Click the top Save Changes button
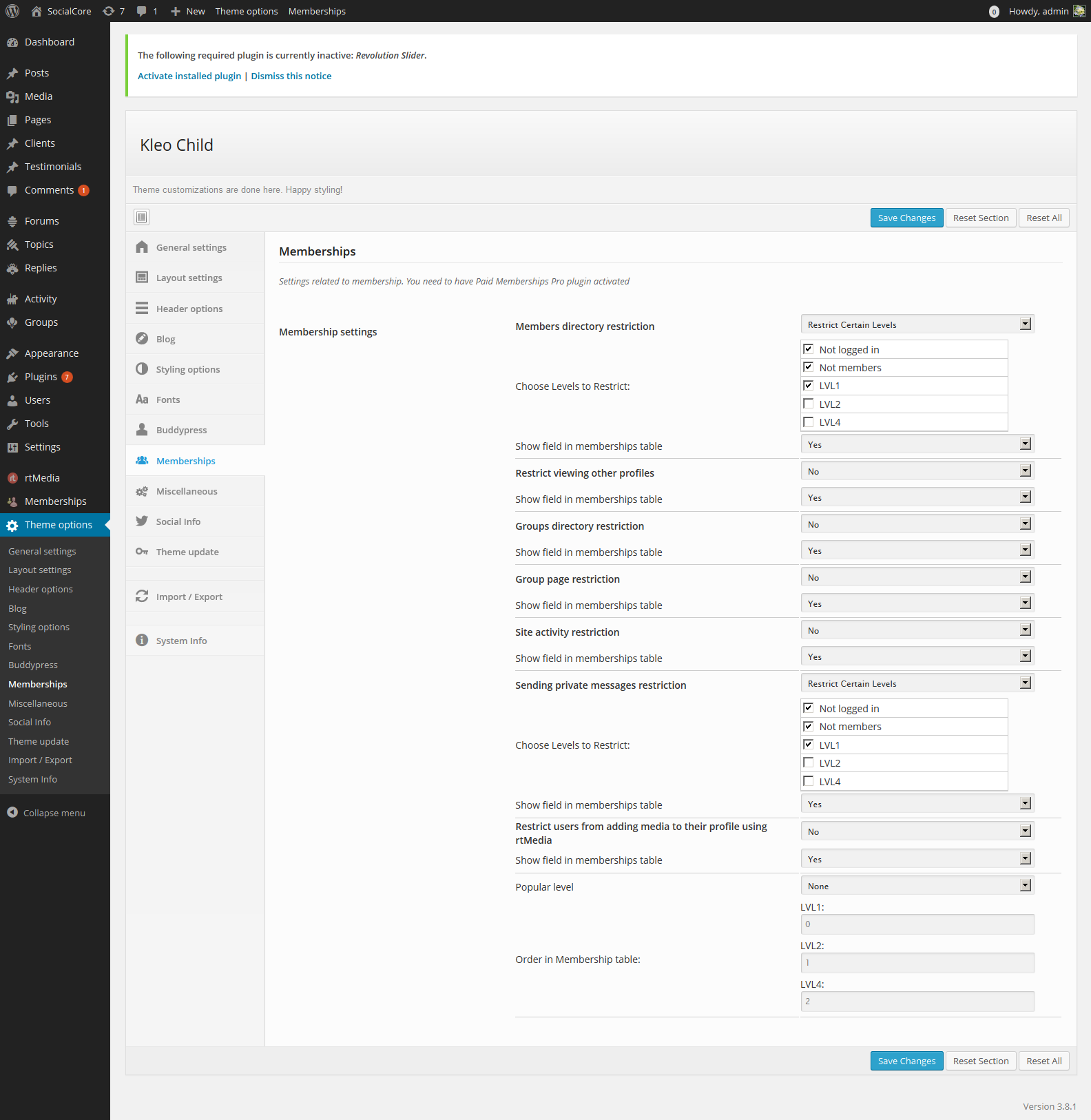The height and width of the screenshot is (1120, 1091). (906, 218)
